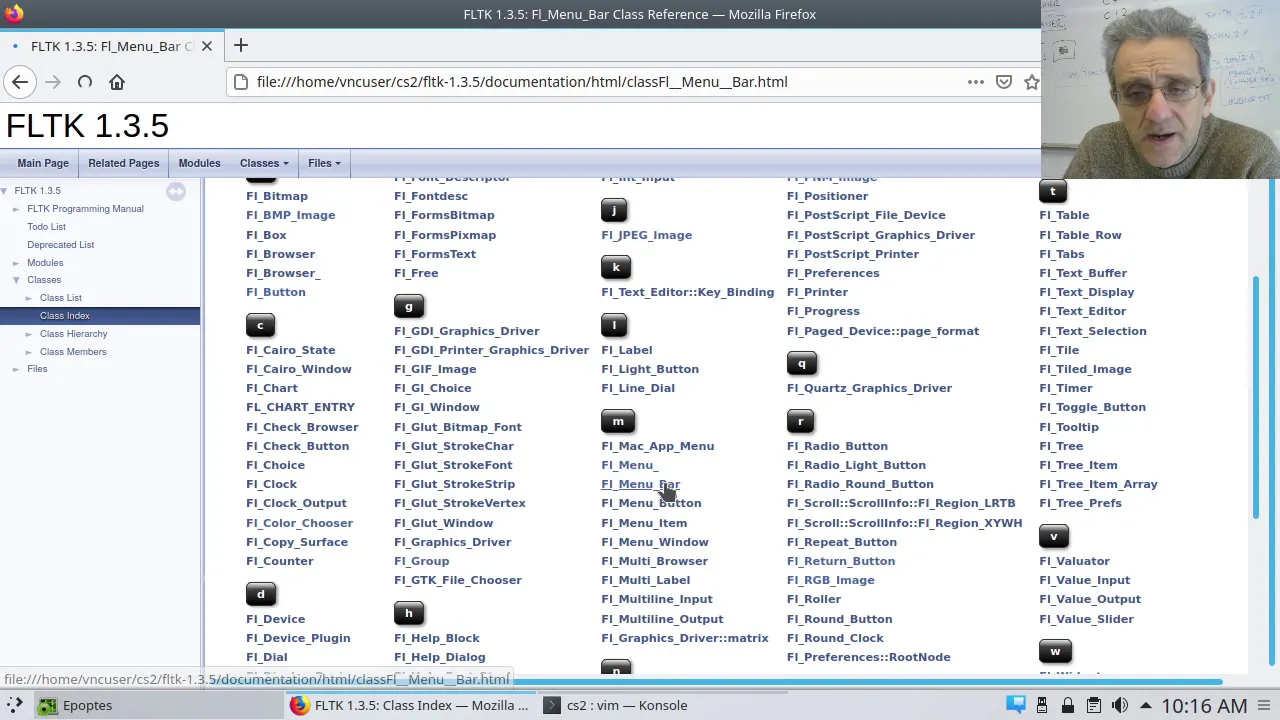Open the Fl_Value_Slider class link
This screenshot has width=1280, height=720.
click(1086, 619)
